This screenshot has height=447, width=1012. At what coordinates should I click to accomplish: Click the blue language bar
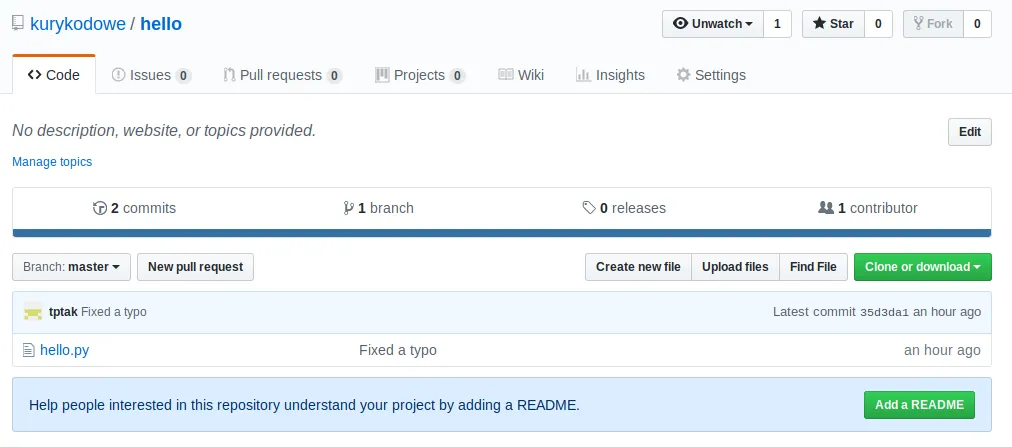point(501,233)
